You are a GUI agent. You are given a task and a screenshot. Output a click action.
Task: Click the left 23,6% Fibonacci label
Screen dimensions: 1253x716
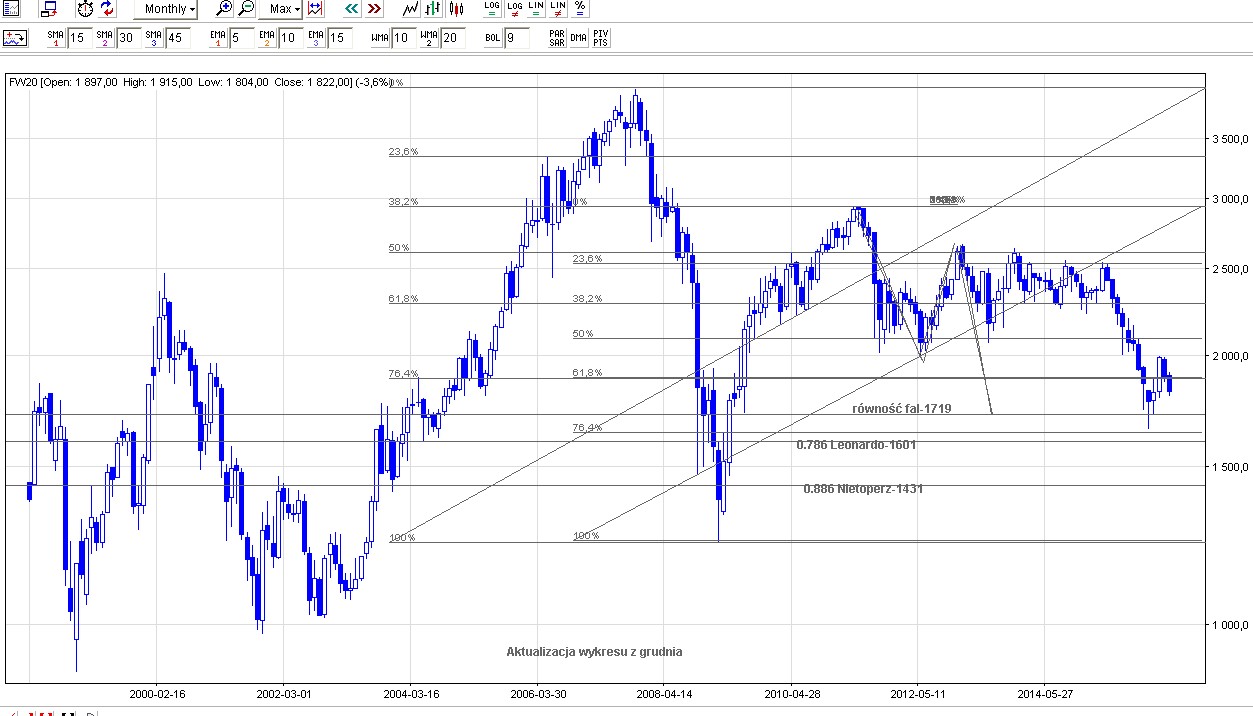coord(403,152)
